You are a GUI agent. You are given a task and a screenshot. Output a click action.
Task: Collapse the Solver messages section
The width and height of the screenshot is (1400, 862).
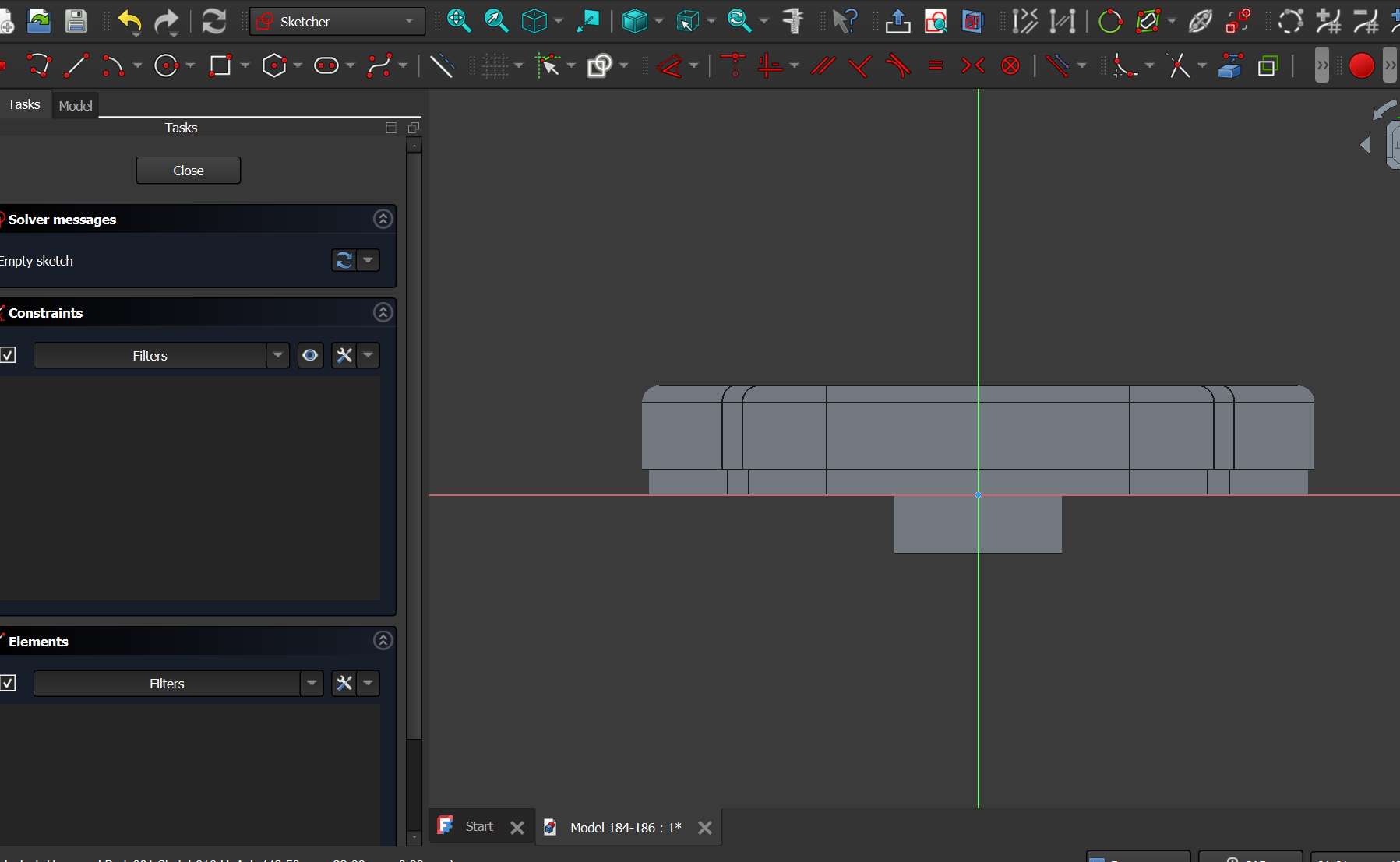(x=383, y=219)
